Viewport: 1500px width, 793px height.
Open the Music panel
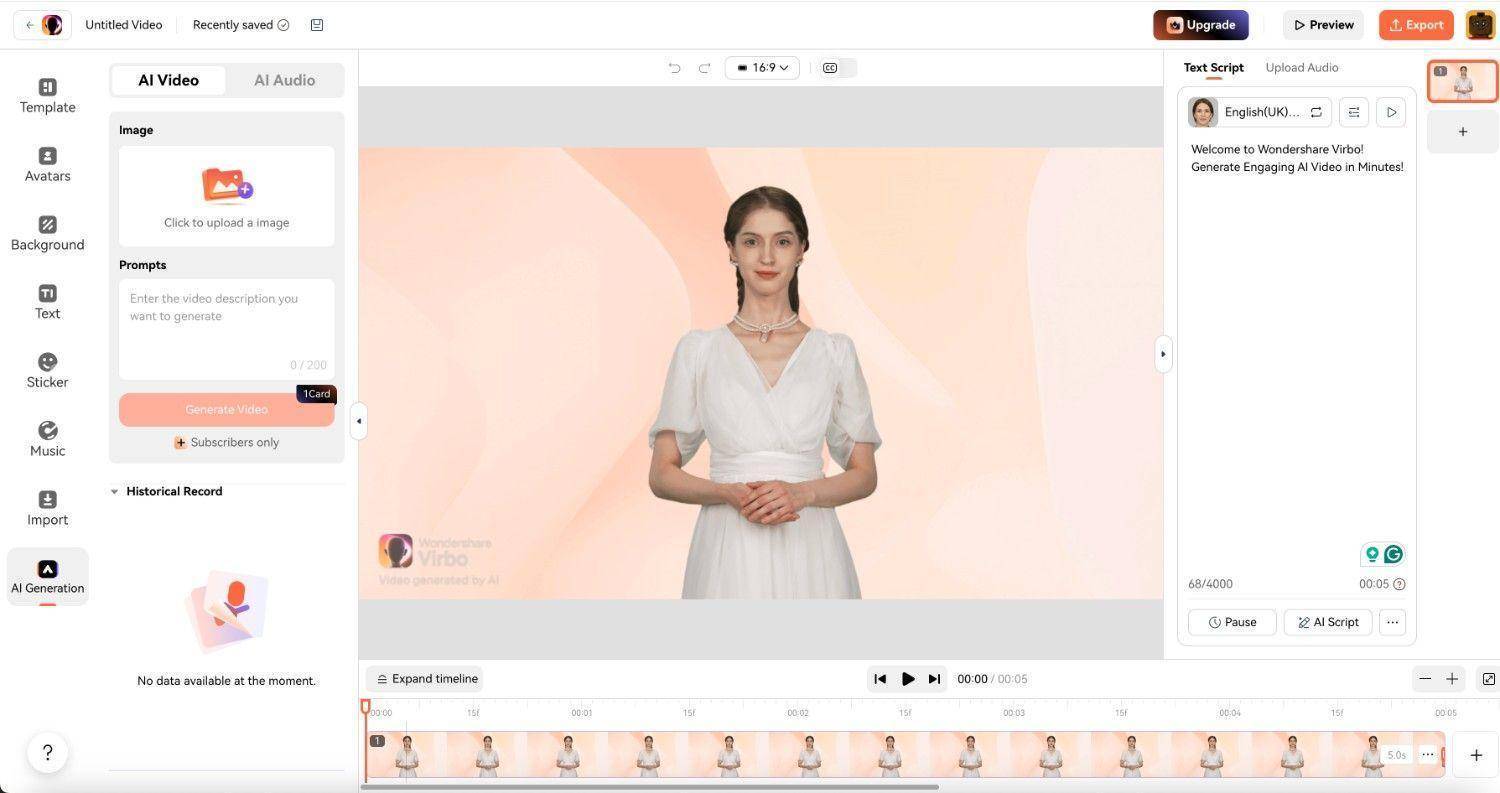(x=47, y=440)
